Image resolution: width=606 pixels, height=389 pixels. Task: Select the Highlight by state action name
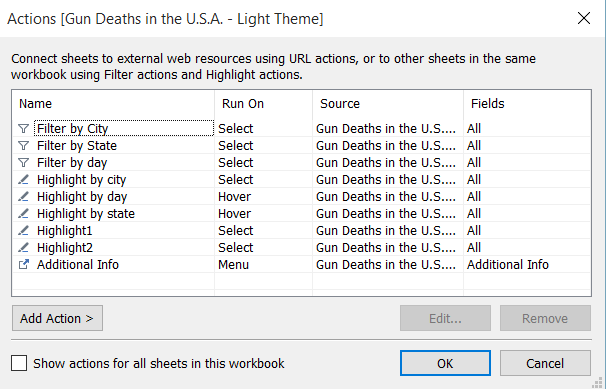point(86,214)
